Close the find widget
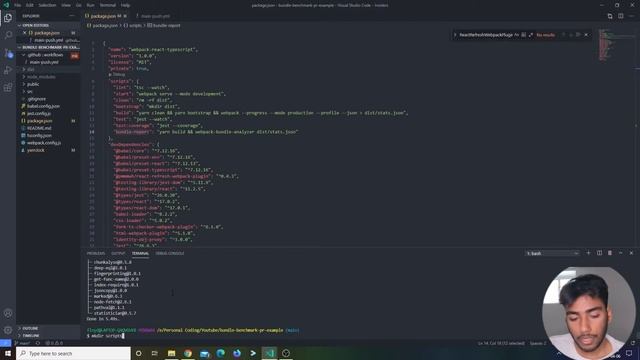This screenshot has width=640, height=360. pos(587,35)
